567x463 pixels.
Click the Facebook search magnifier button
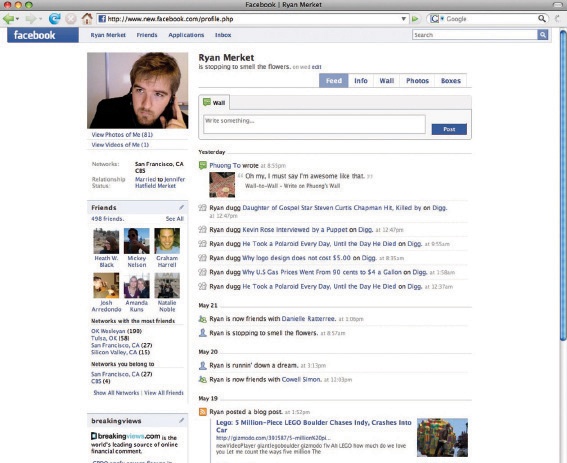(542, 35)
